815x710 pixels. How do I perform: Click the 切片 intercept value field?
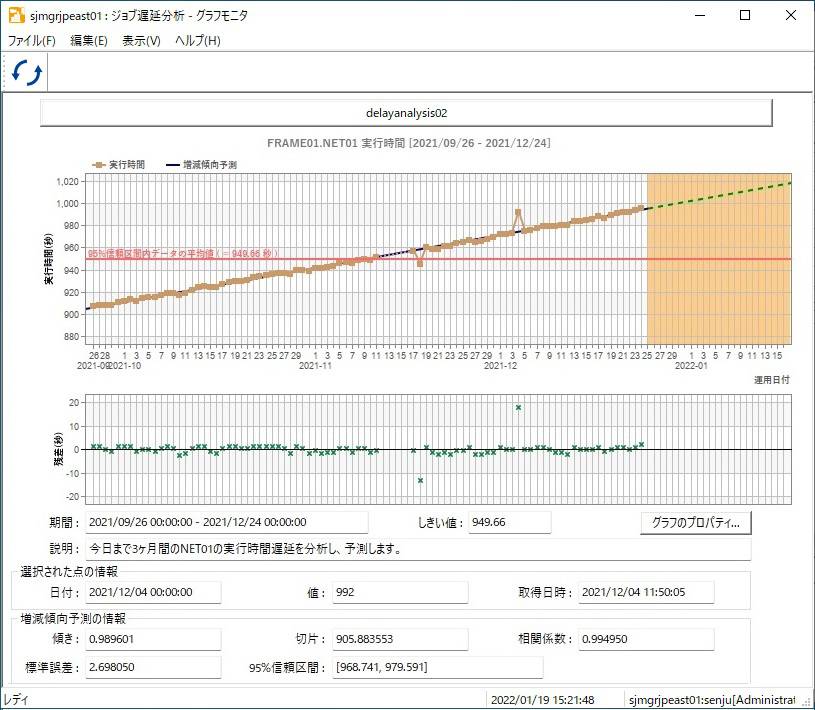coord(400,639)
